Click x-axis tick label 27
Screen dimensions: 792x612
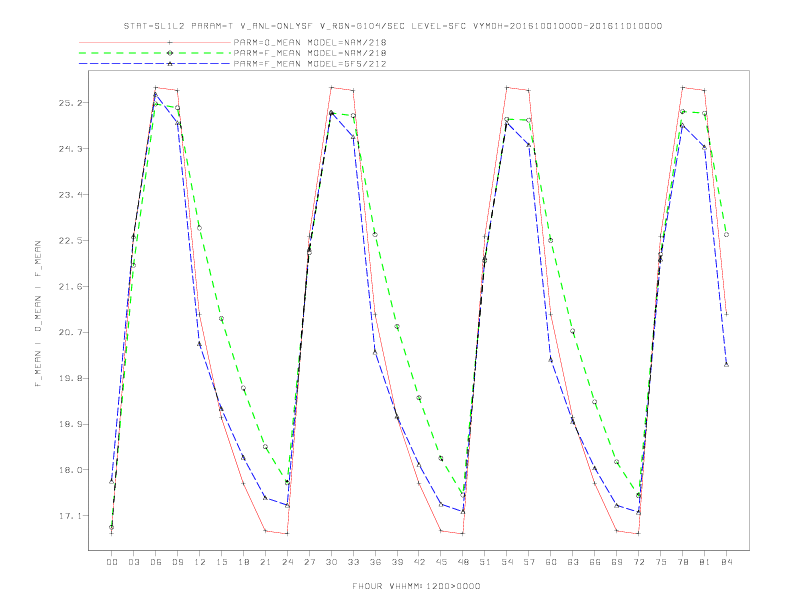coord(310,562)
